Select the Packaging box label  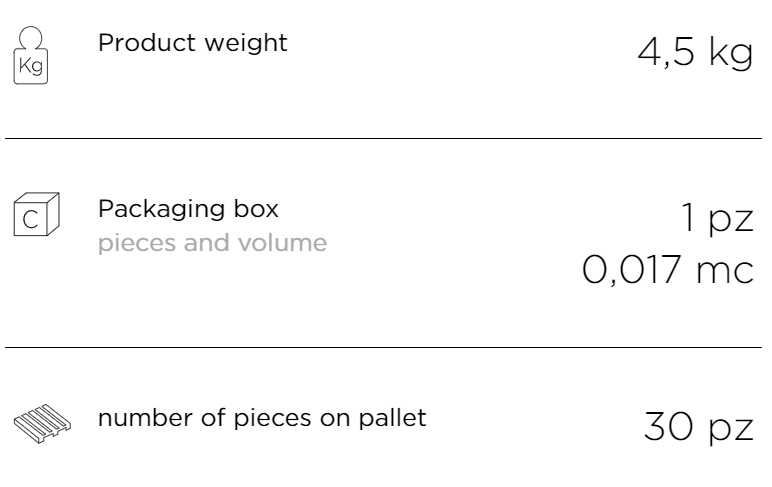tap(188, 209)
